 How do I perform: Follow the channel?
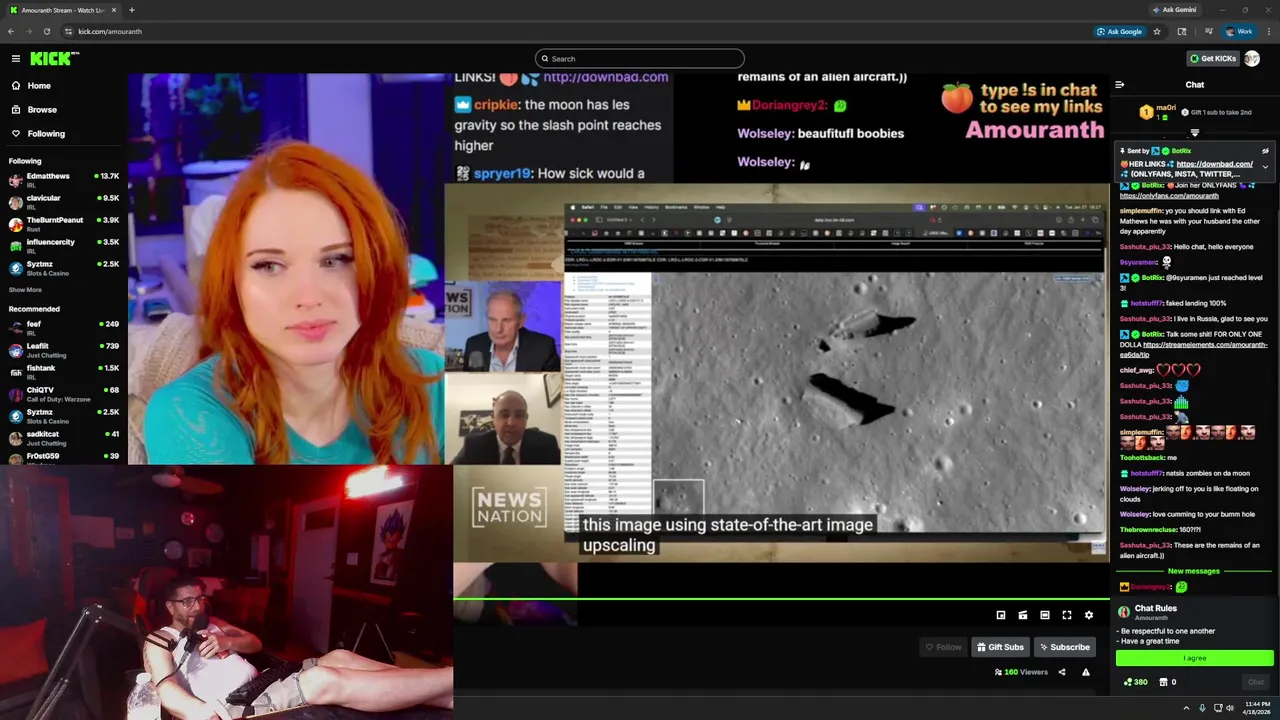tap(943, 647)
